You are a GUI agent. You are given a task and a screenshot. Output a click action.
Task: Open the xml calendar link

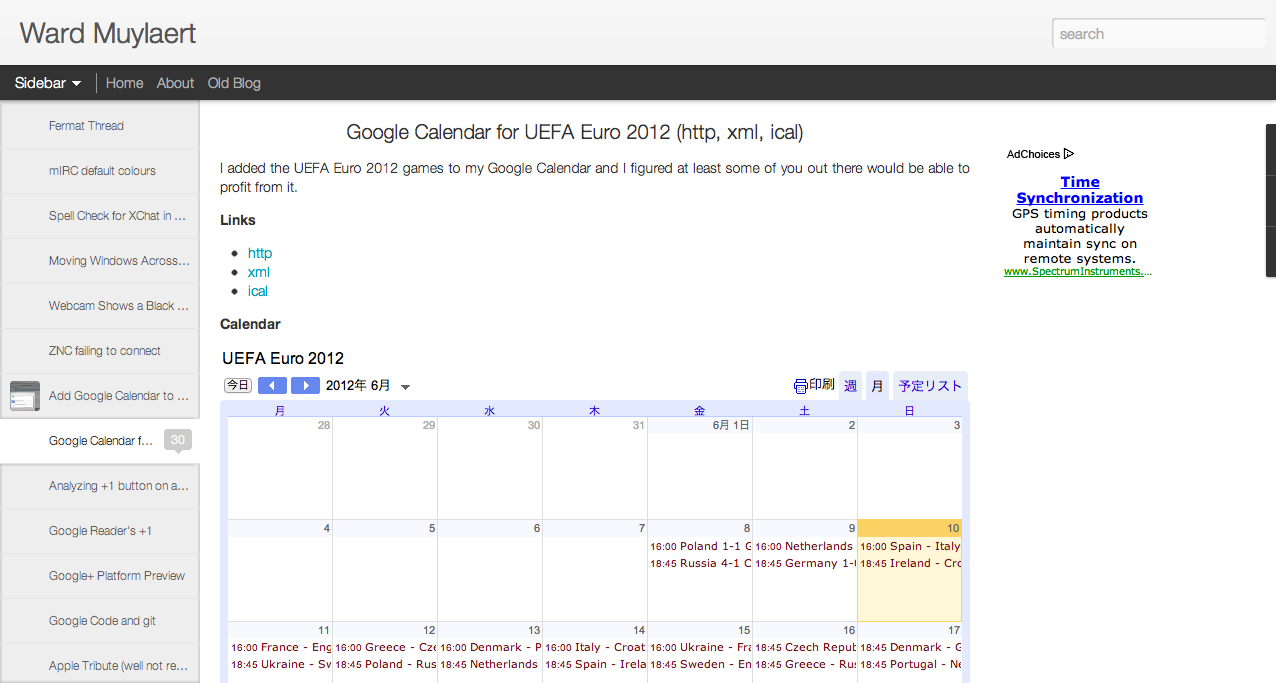[x=259, y=272]
